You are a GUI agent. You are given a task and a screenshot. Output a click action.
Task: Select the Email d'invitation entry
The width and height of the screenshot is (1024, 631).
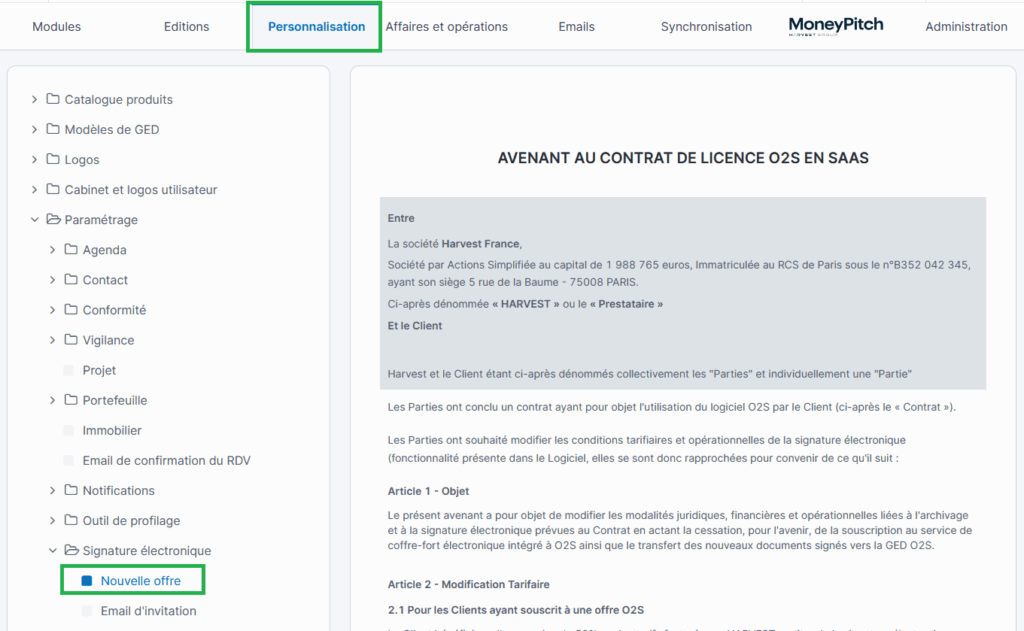pyautogui.click(x=148, y=611)
